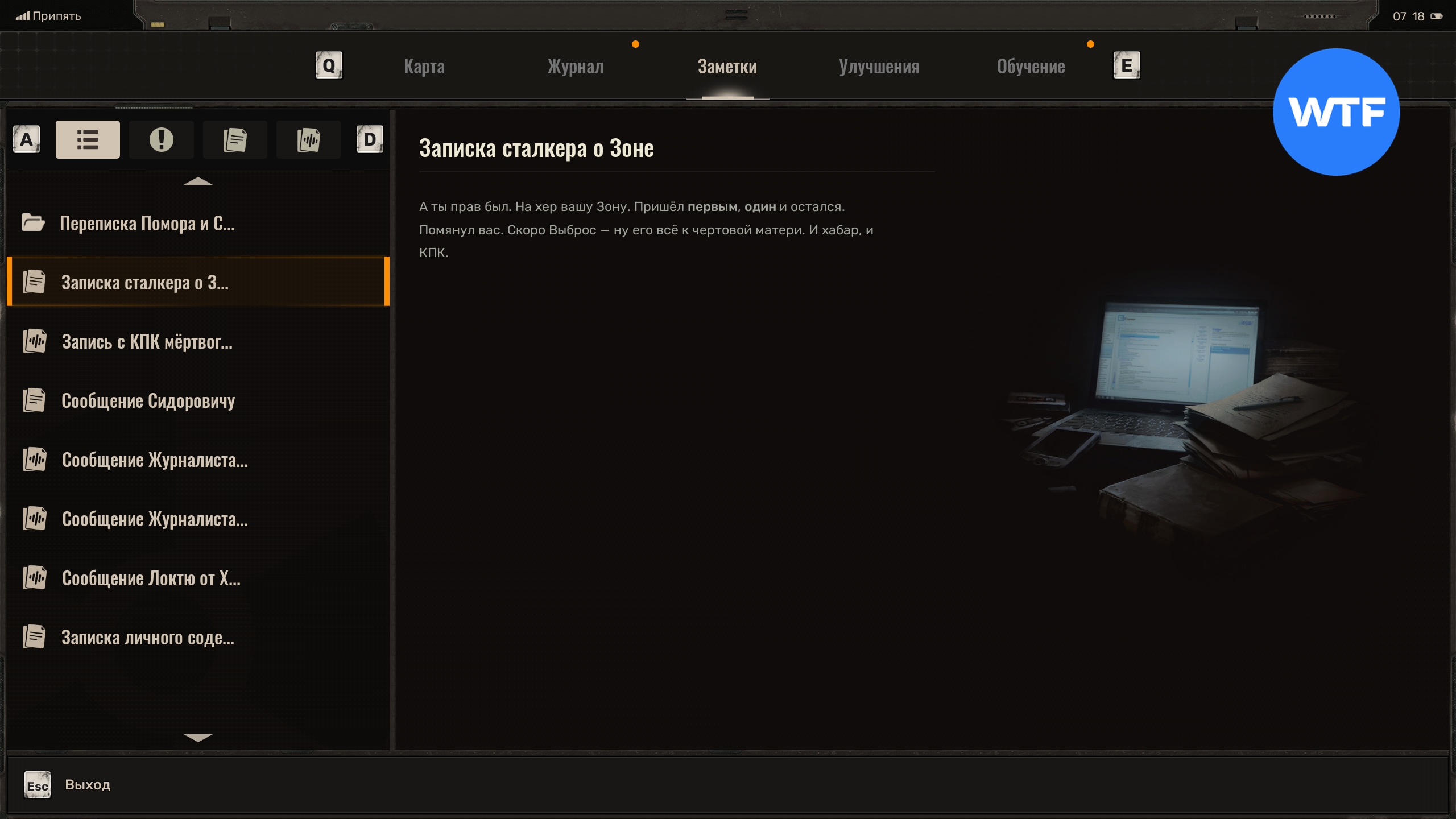1456x819 pixels.
Task: Open the Журнал tab
Action: pyautogui.click(x=575, y=67)
